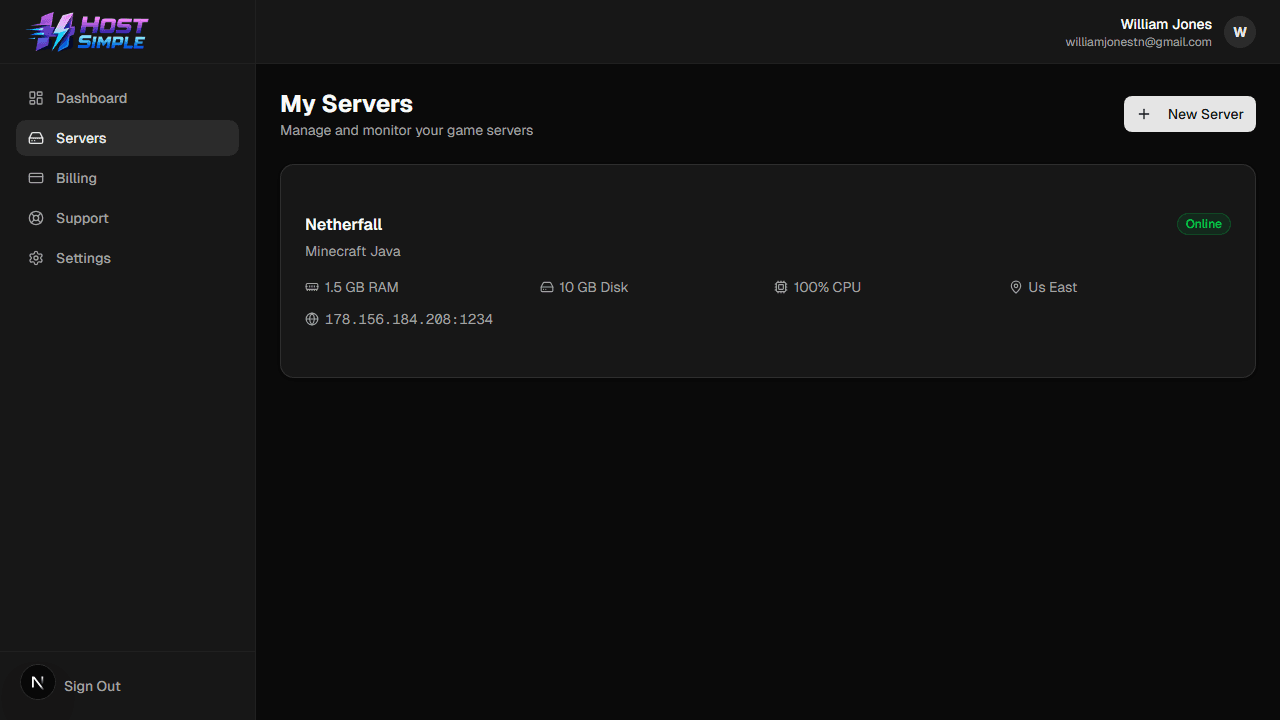This screenshot has height=720, width=1280.
Task: Open the William Jones avatar circle
Action: (x=1240, y=32)
